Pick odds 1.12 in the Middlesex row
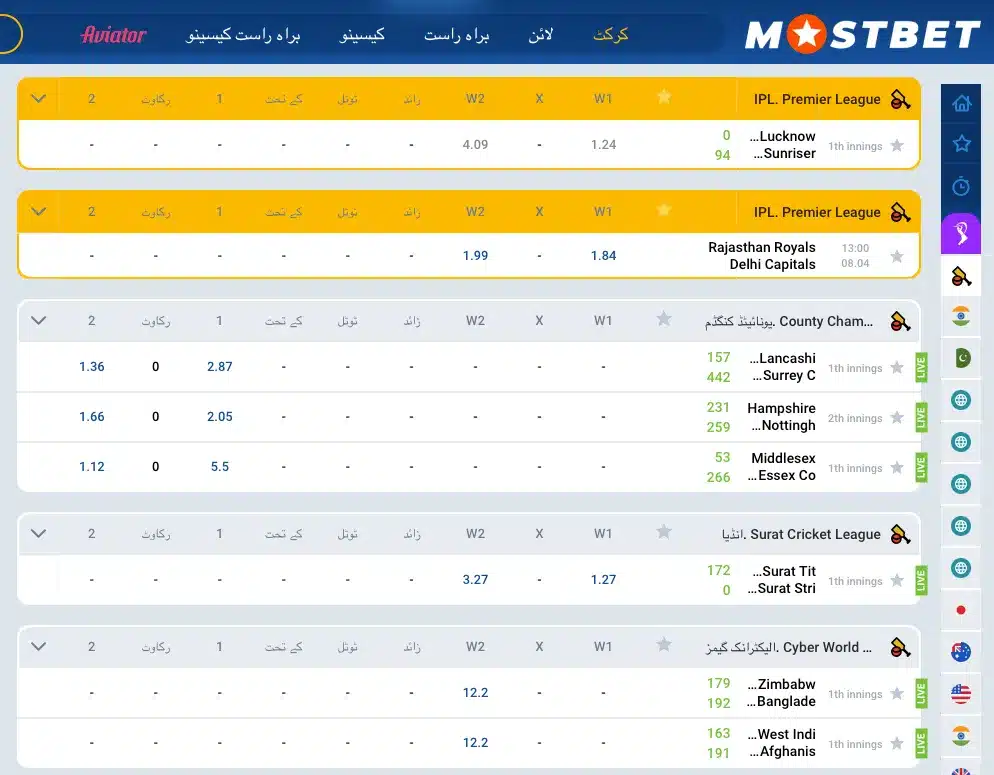 point(92,466)
